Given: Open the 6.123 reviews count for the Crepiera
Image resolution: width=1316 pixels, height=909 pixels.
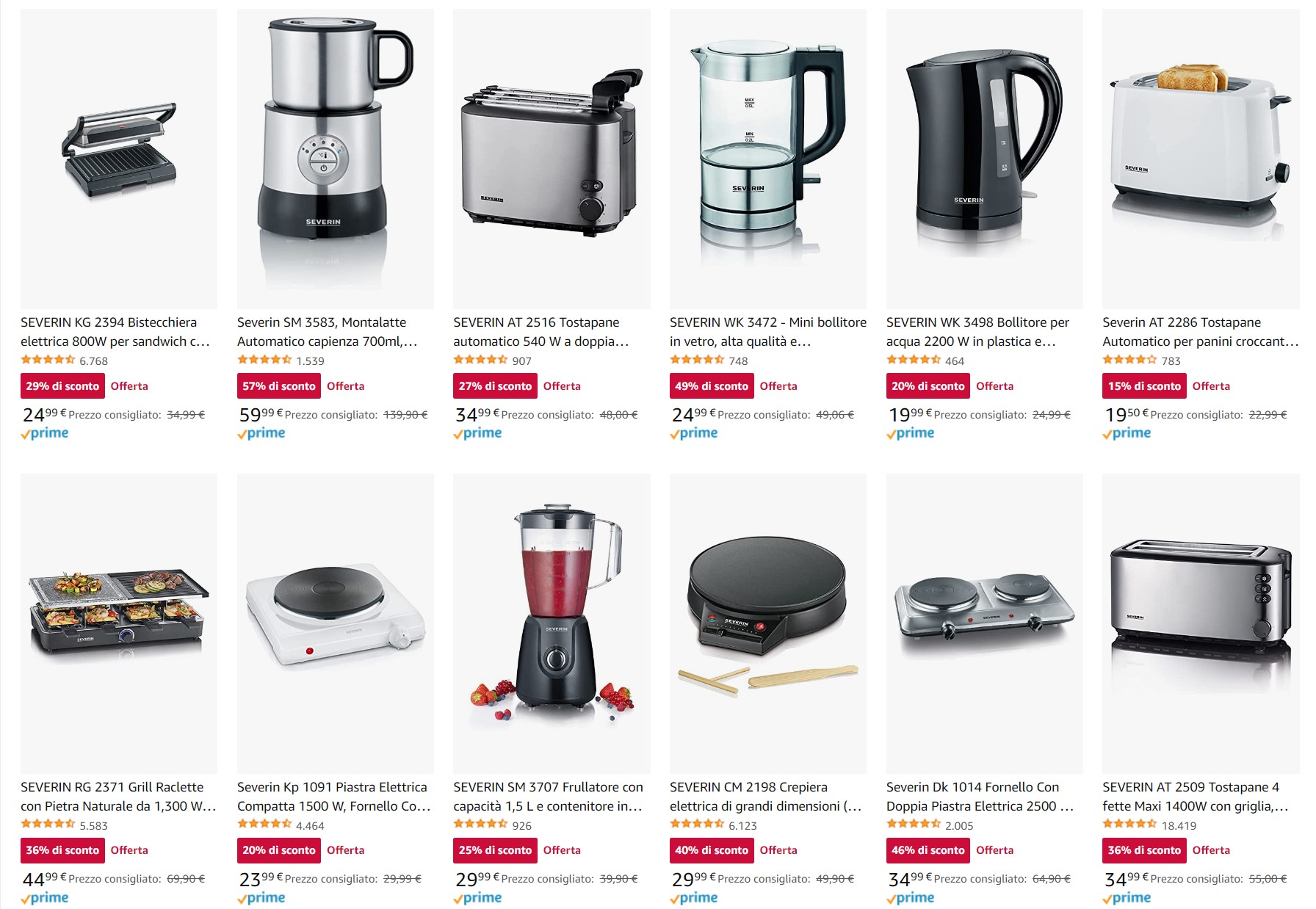Looking at the screenshot, I should tap(742, 825).
